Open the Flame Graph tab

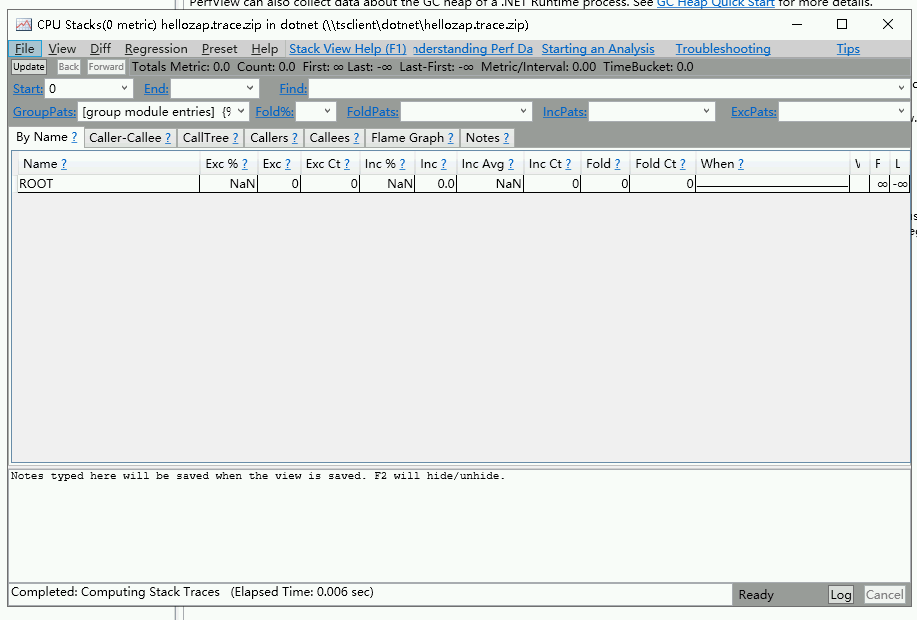pyautogui.click(x=412, y=137)
